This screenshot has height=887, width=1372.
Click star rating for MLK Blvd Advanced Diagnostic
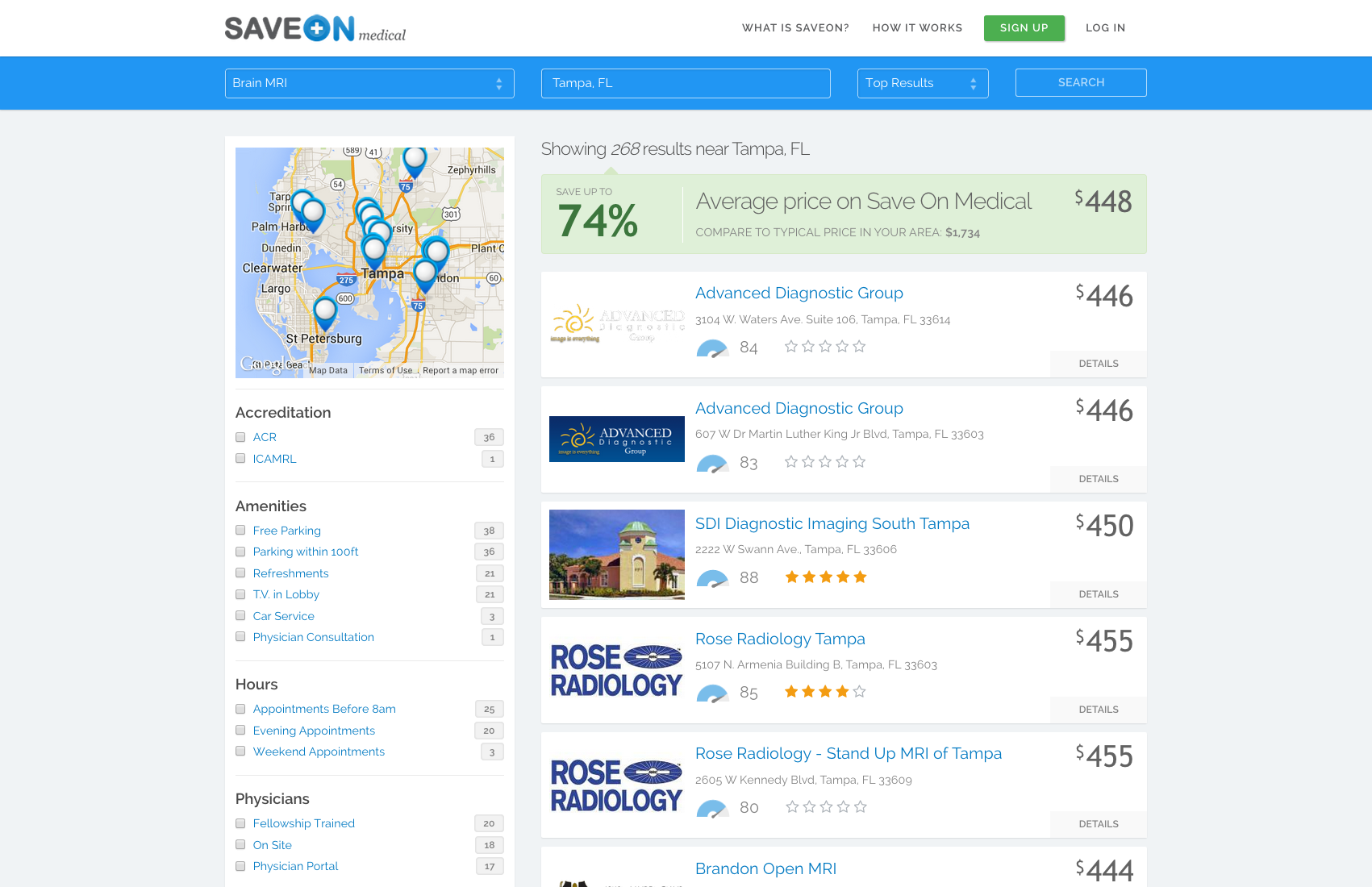click(825, 461)
